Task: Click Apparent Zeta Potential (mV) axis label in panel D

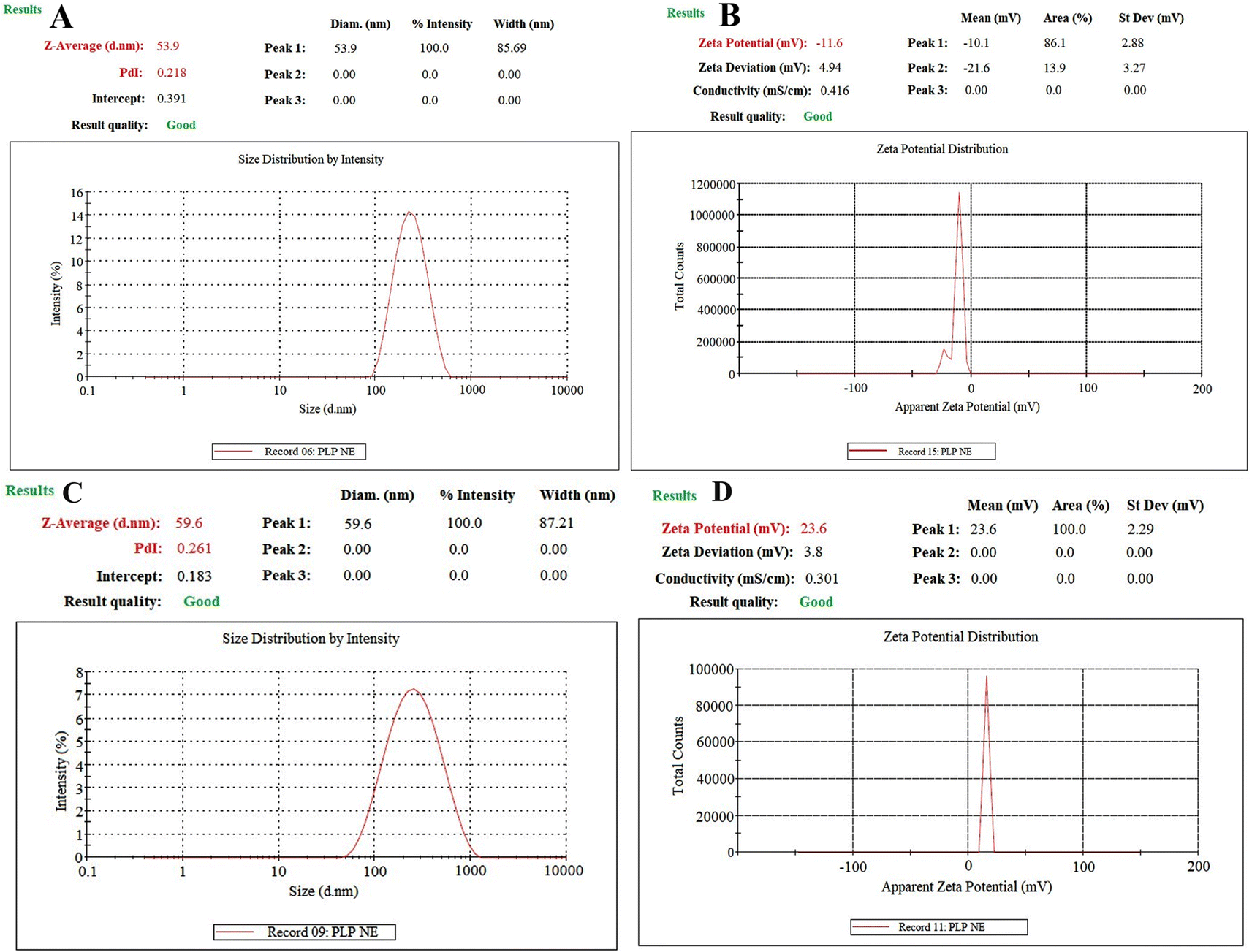Action: (x=966, y=887)
